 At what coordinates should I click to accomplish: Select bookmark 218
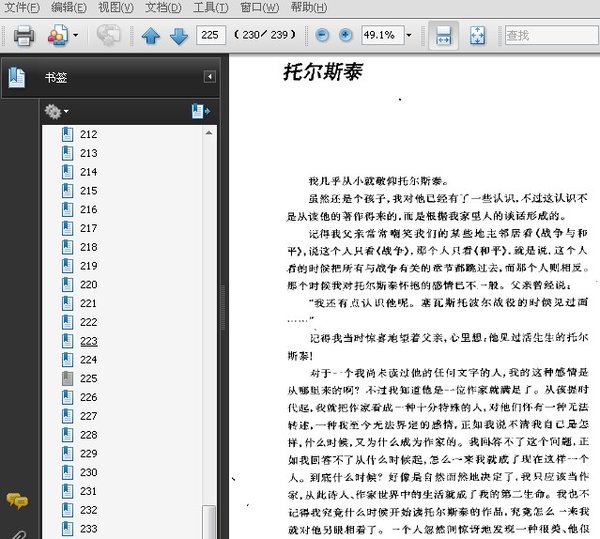point(89,247)
